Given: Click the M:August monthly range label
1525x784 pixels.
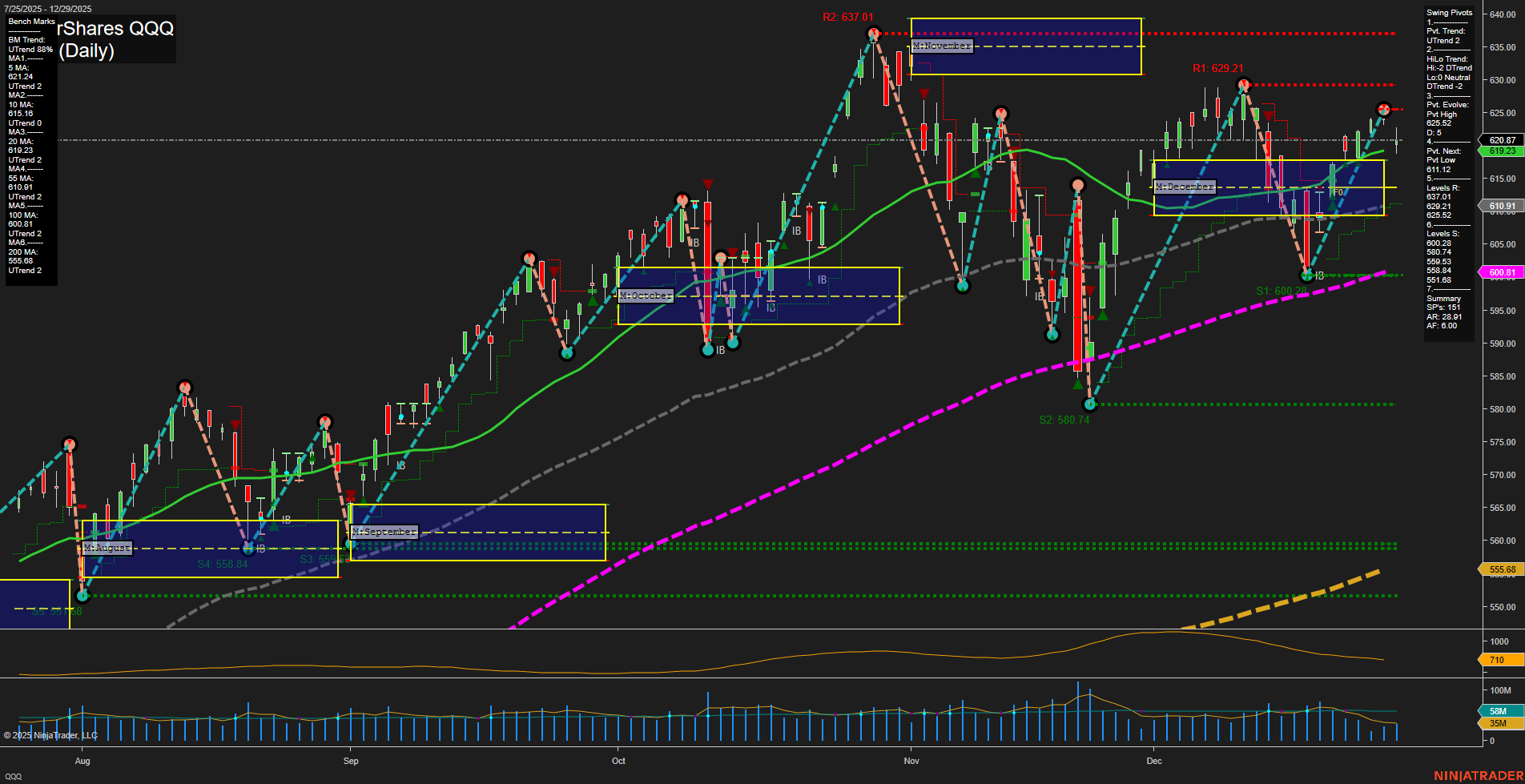Looking at the screenshot, I should coord(107,548).
